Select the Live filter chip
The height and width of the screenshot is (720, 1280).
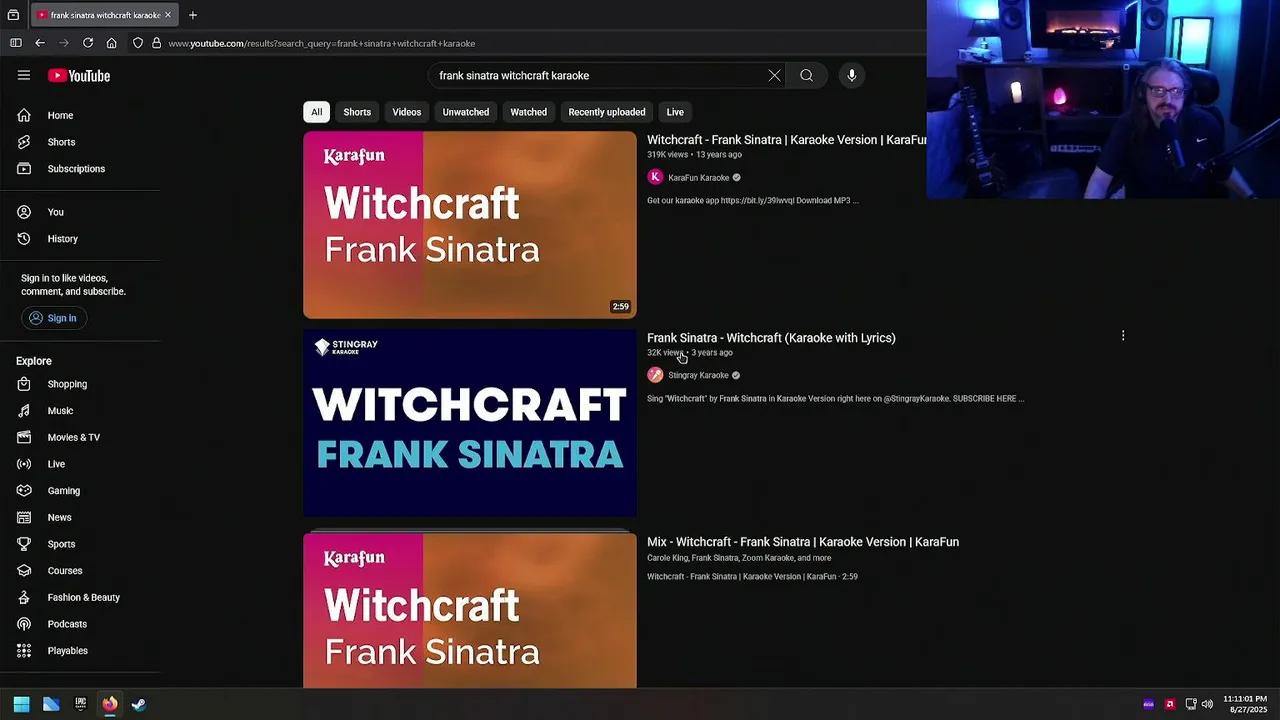pyautogui.click(x=675, y=112)
